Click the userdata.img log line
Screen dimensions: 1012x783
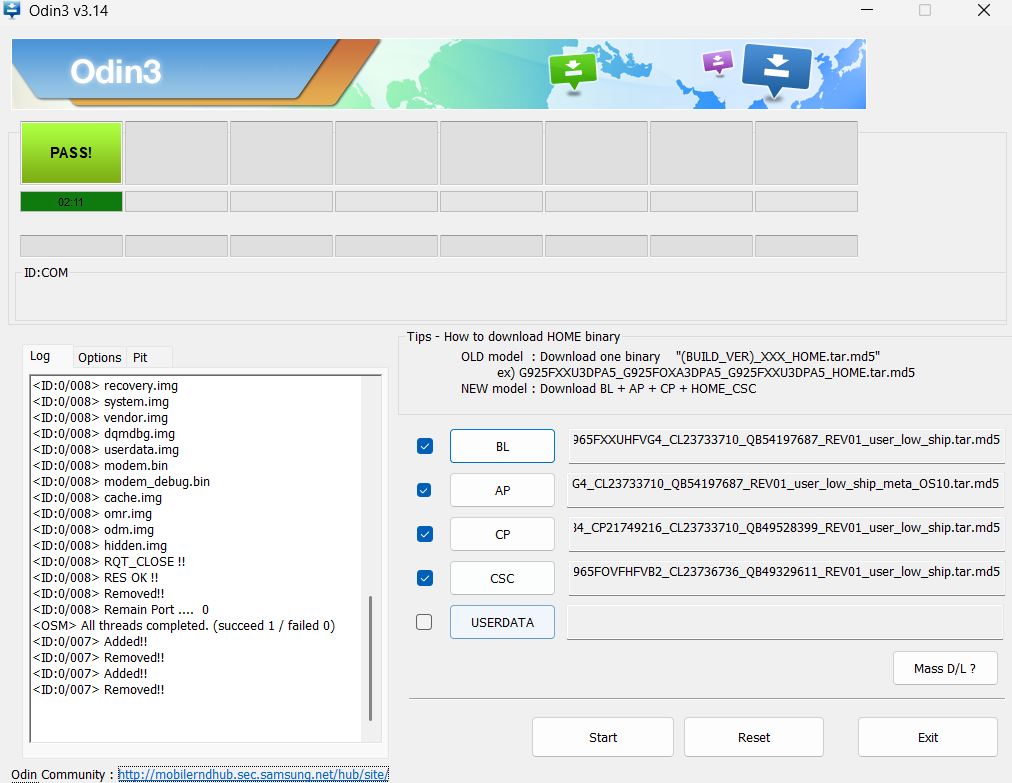pos(106,449)
